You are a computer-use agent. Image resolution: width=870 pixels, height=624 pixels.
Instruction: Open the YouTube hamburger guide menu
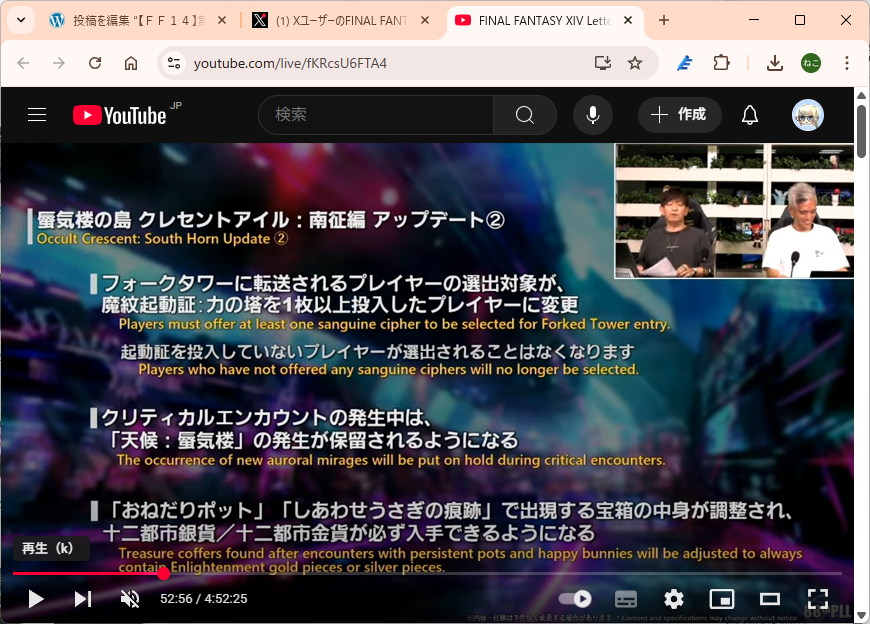click(x=37, y=115)
